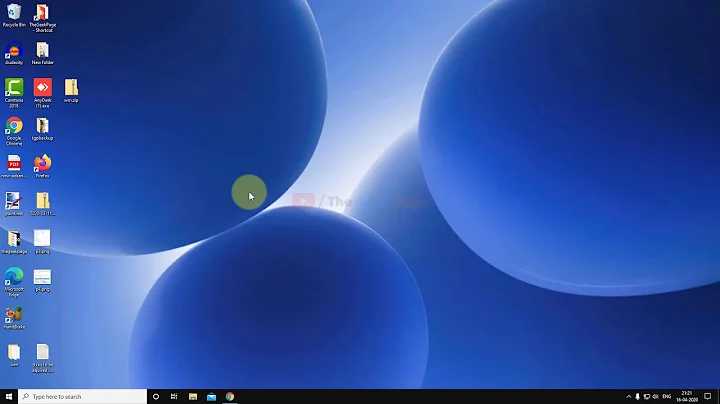720x404 pixels.
Task: Open Task View from the taskbar
Action: click(x=174, y=397)
